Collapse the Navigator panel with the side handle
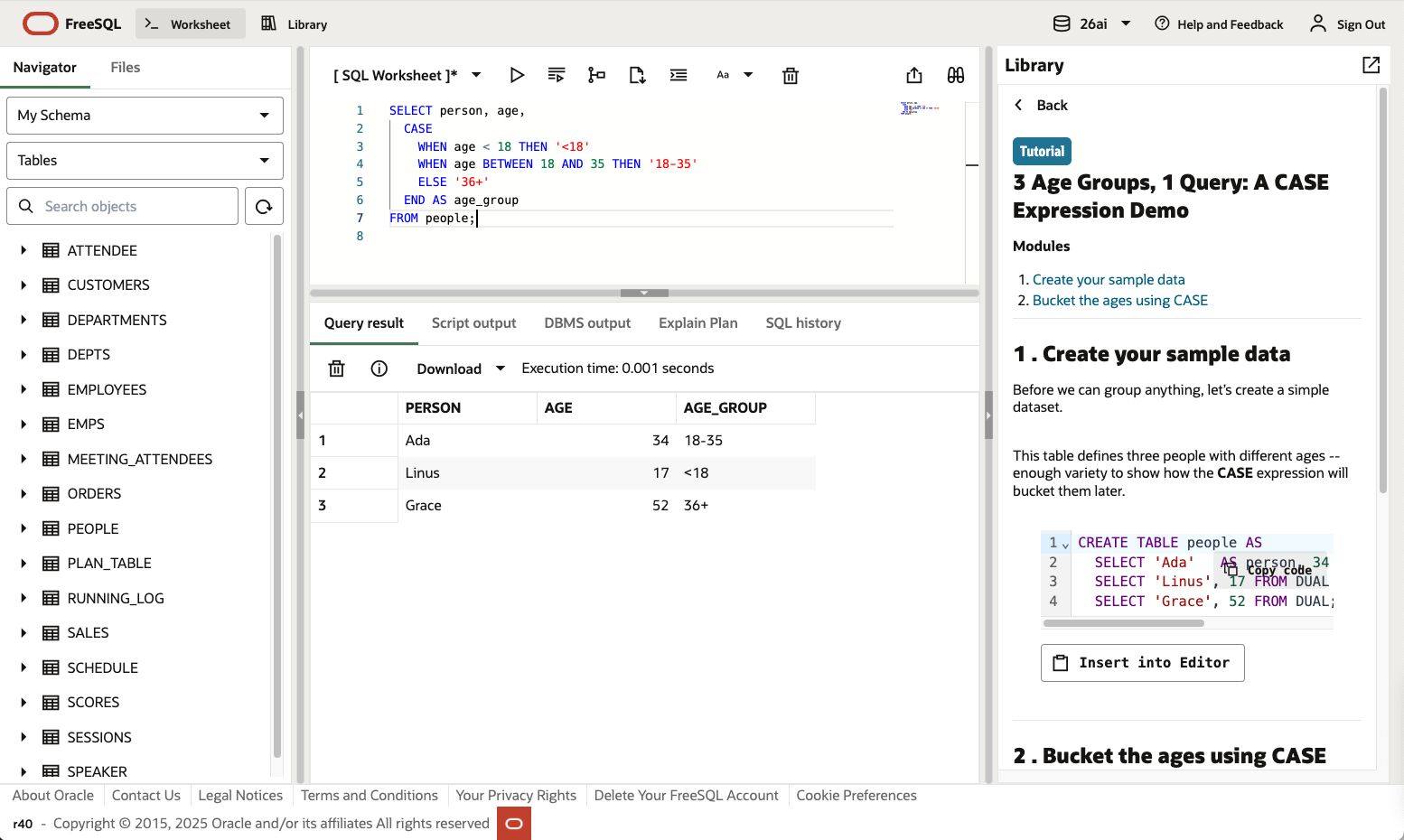1404x840 pixels. coord(300,415)
